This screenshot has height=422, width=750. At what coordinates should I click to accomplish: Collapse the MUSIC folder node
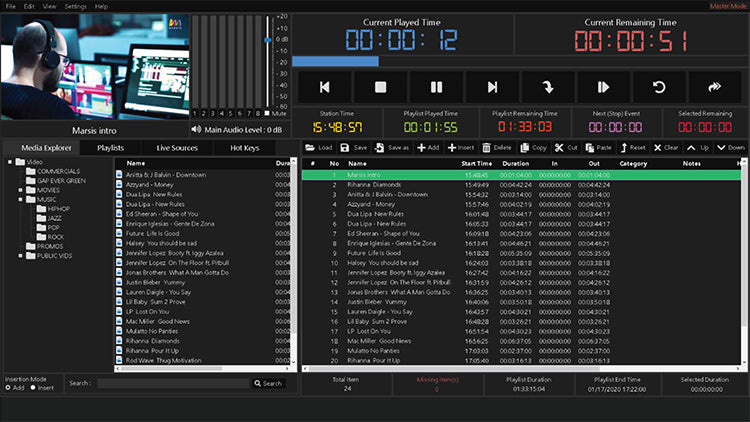(20, 199)
